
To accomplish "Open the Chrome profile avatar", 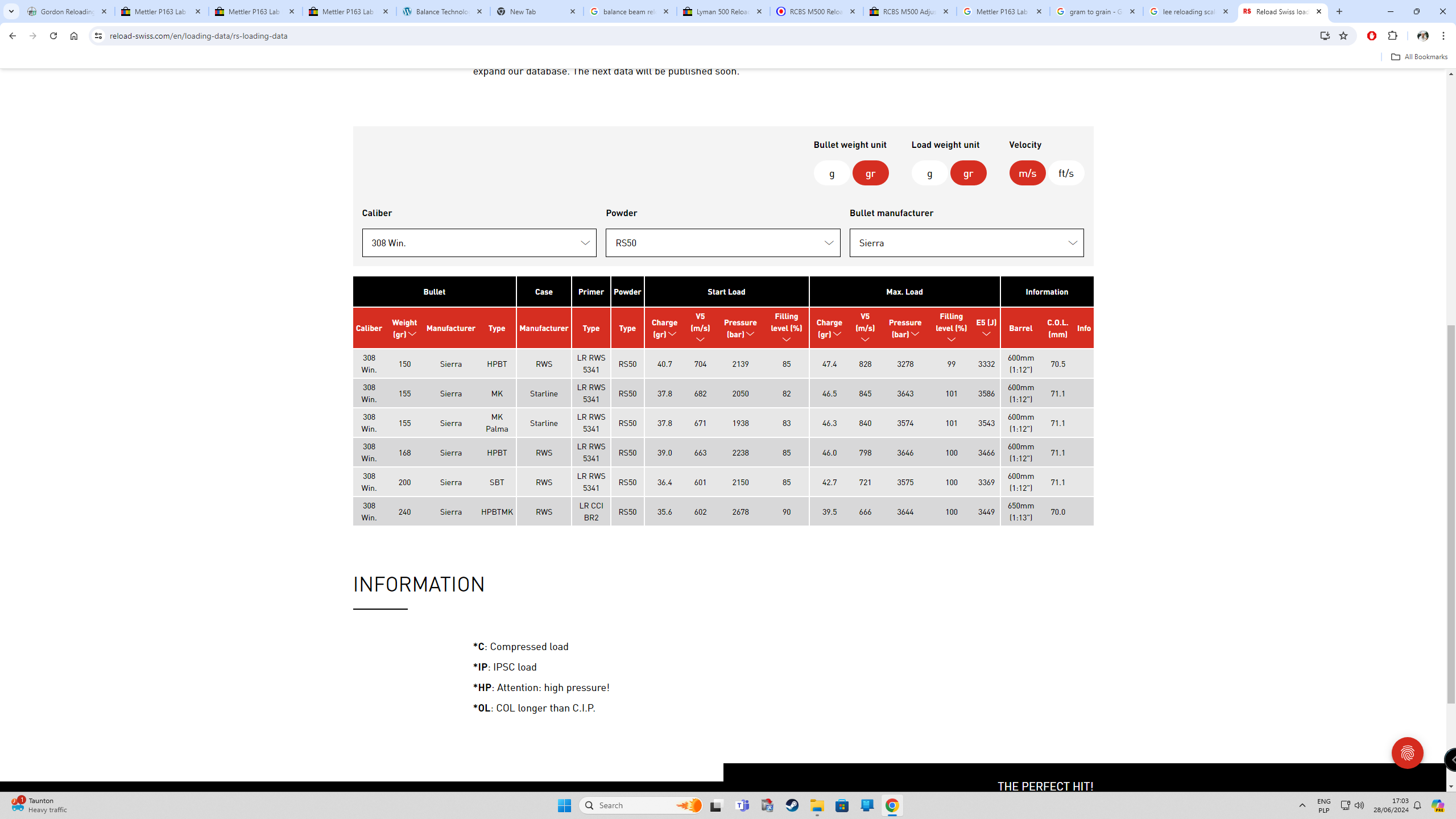I will (1423, 36).
